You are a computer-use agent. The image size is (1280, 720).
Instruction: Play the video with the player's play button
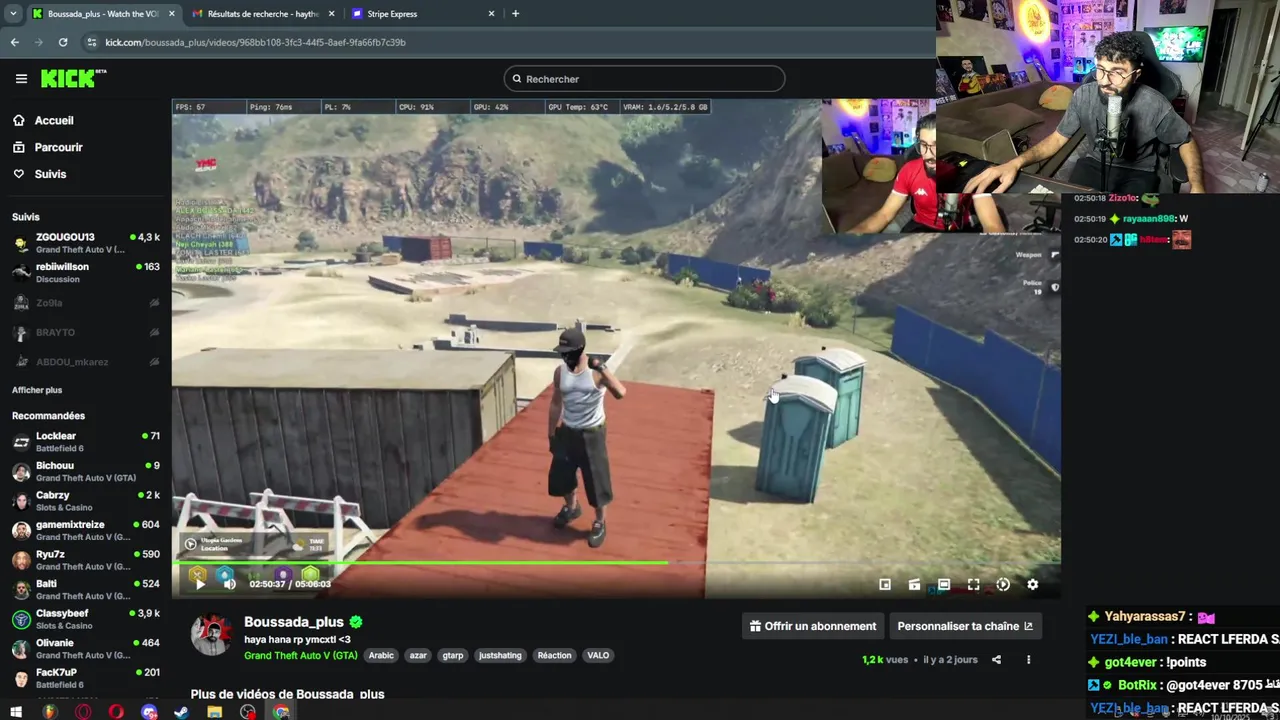tap(200, 584)
